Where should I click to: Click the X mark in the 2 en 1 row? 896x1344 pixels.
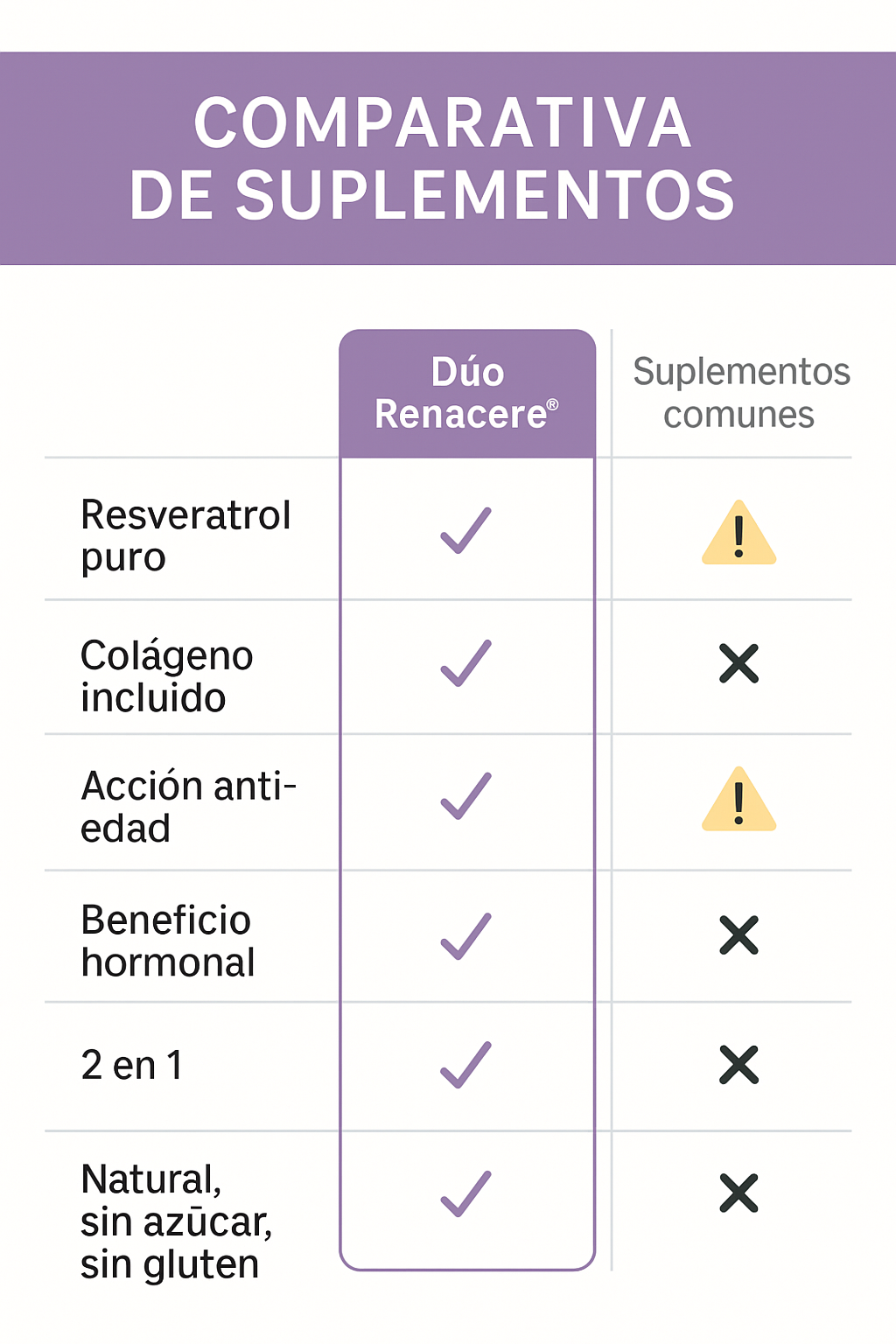click(x=738, y=1065)
